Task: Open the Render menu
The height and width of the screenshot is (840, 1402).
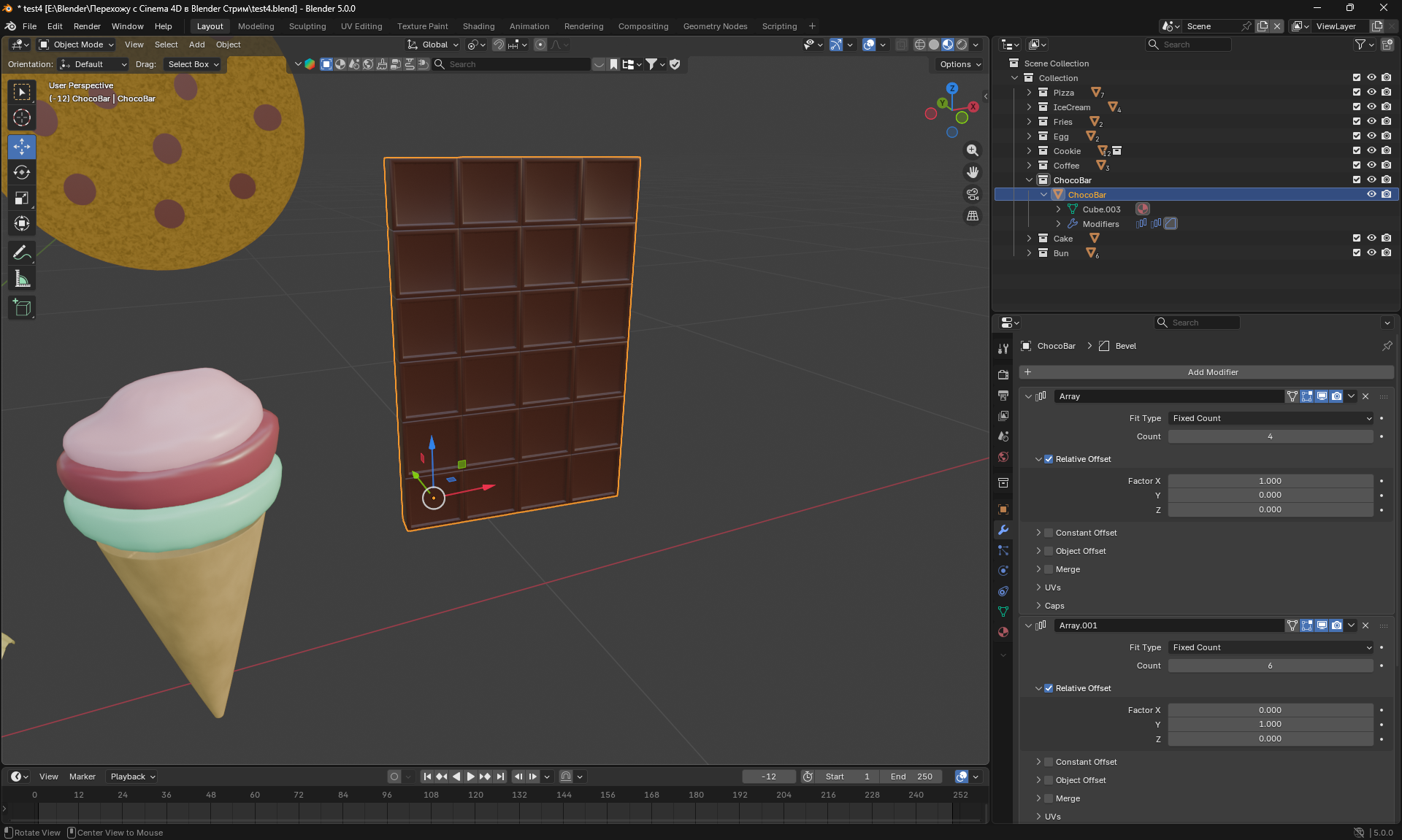Action: [x=87, y=26]
